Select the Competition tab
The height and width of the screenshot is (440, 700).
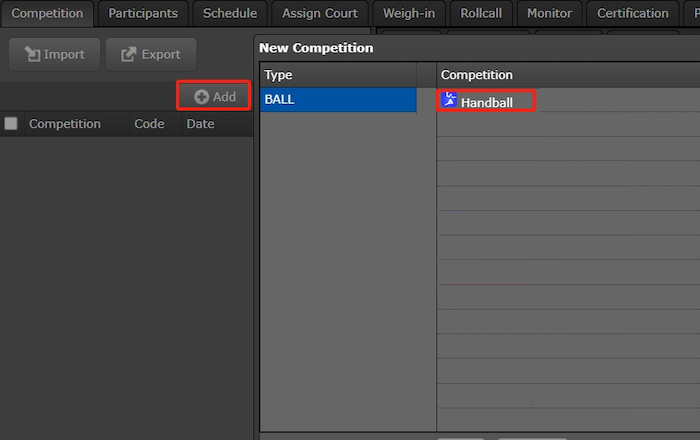click(47, 13)
